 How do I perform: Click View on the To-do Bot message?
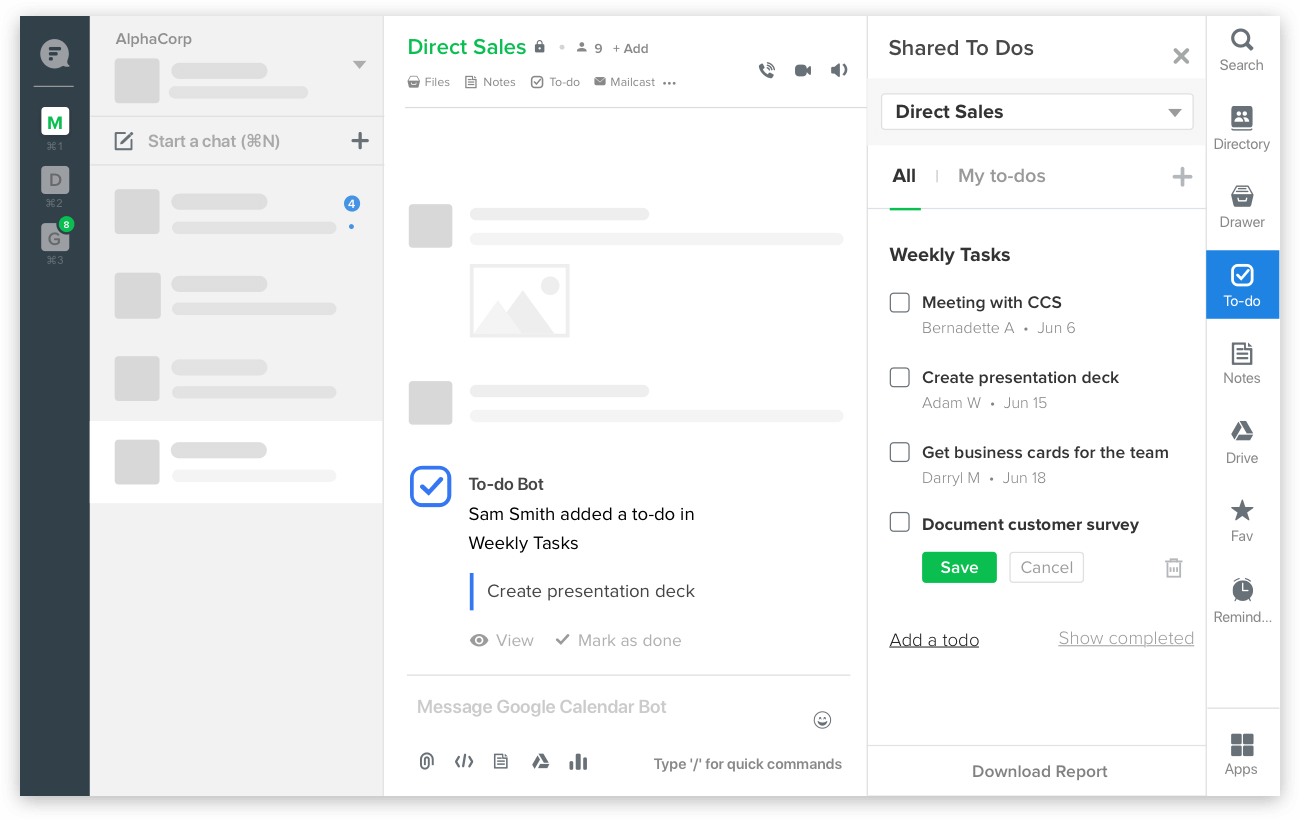(502, 640)
